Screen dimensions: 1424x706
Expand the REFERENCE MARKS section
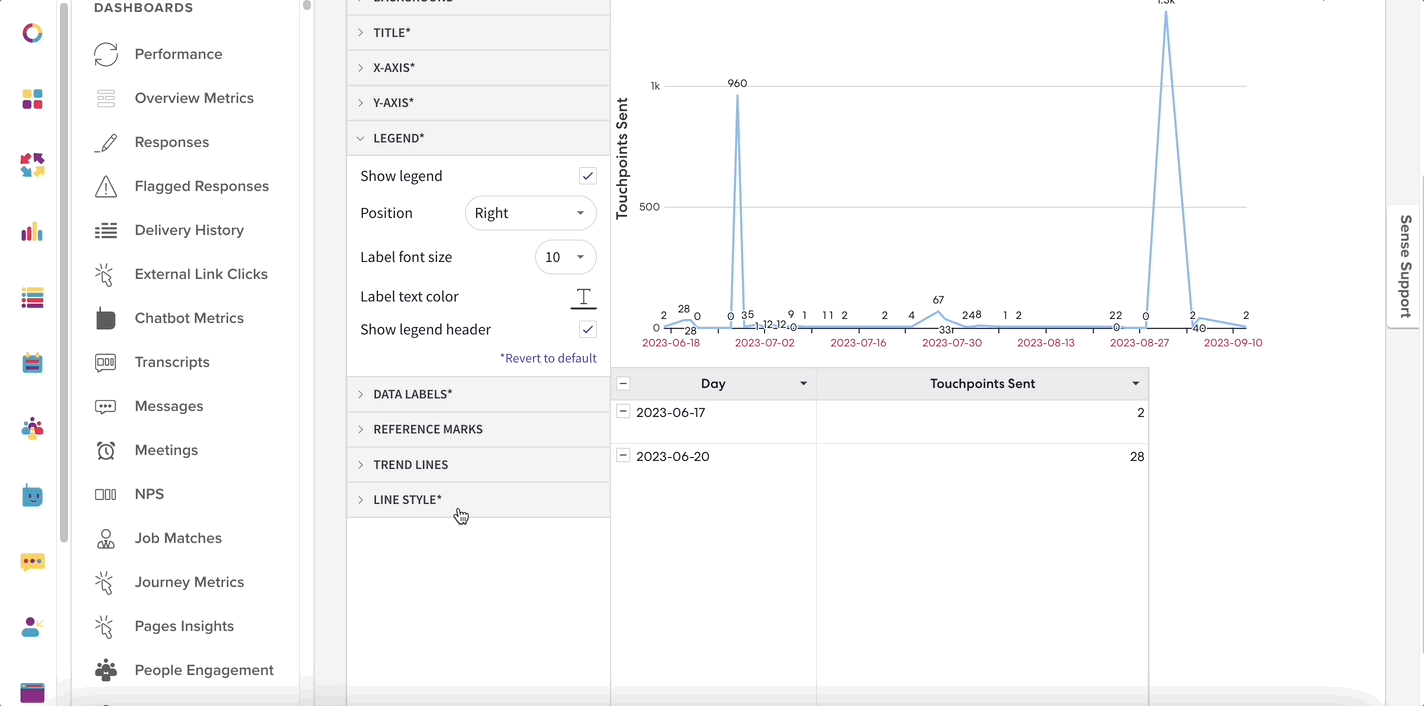coord(478,429)
